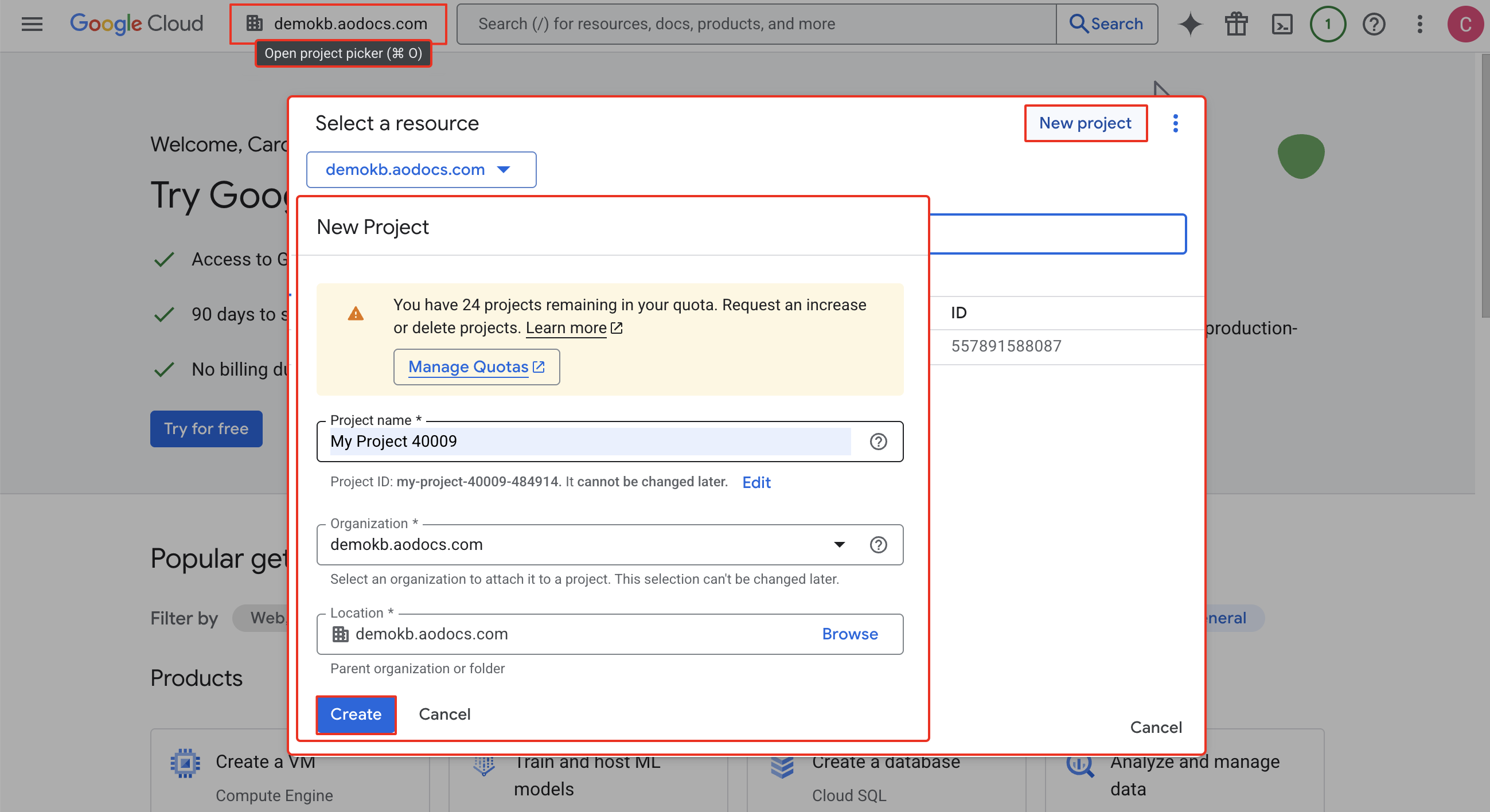Screen dimensions: 1490x812
Task: Click Edit next to Project ID
Action: 756,482
